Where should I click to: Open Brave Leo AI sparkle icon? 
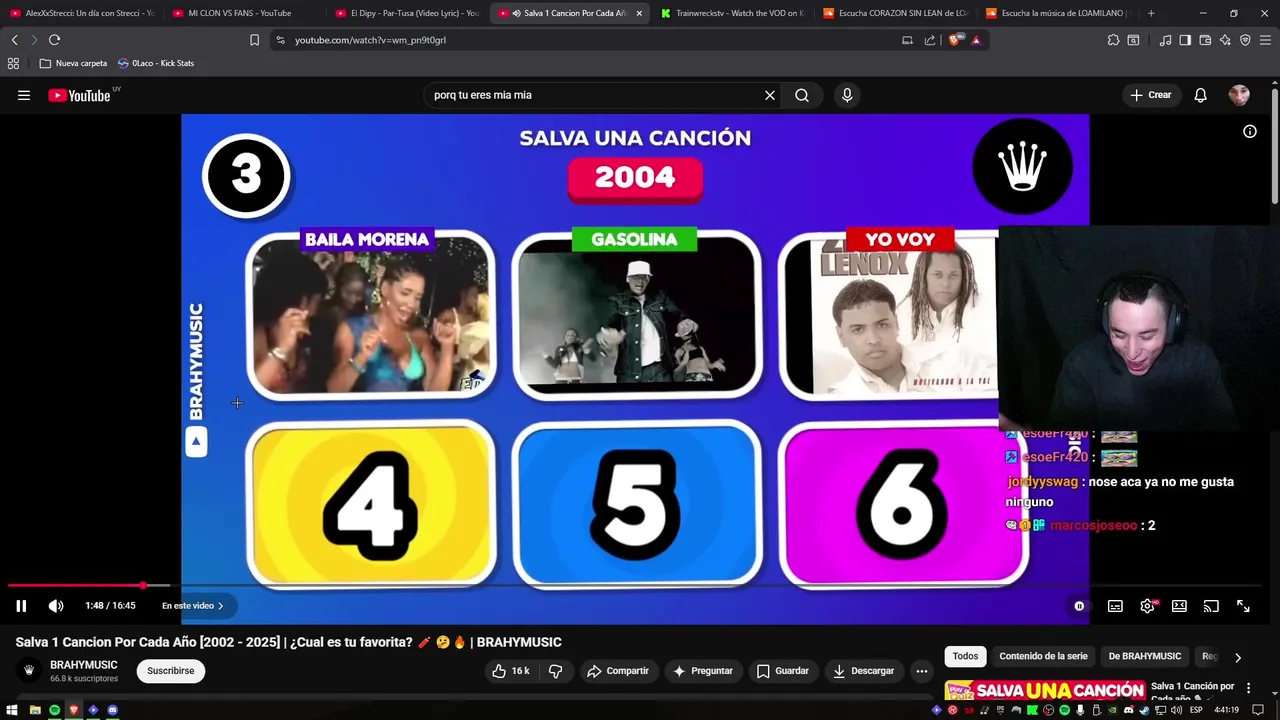1225,40
